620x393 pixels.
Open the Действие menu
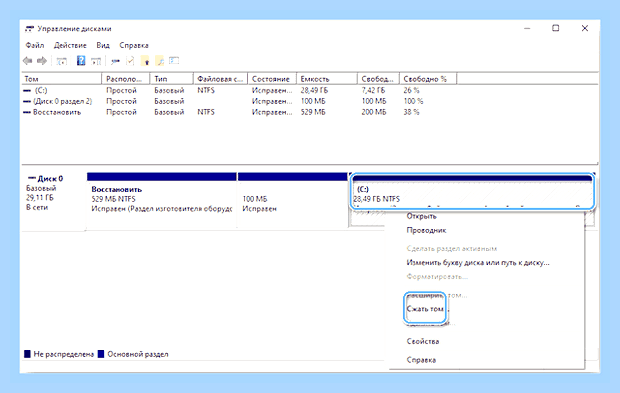pos(70,45)
